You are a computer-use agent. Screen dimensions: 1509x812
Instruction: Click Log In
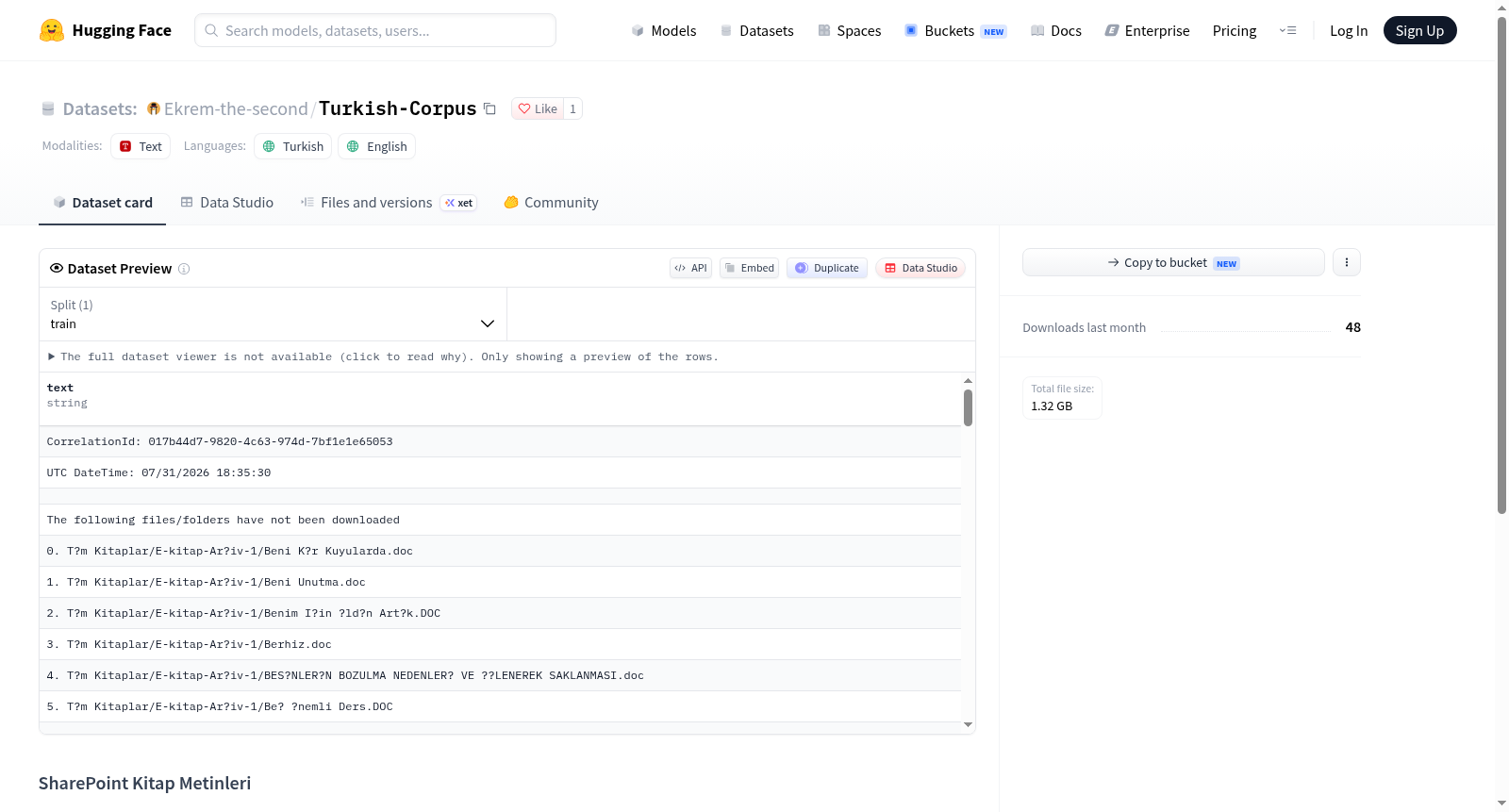pos(1349,30)
